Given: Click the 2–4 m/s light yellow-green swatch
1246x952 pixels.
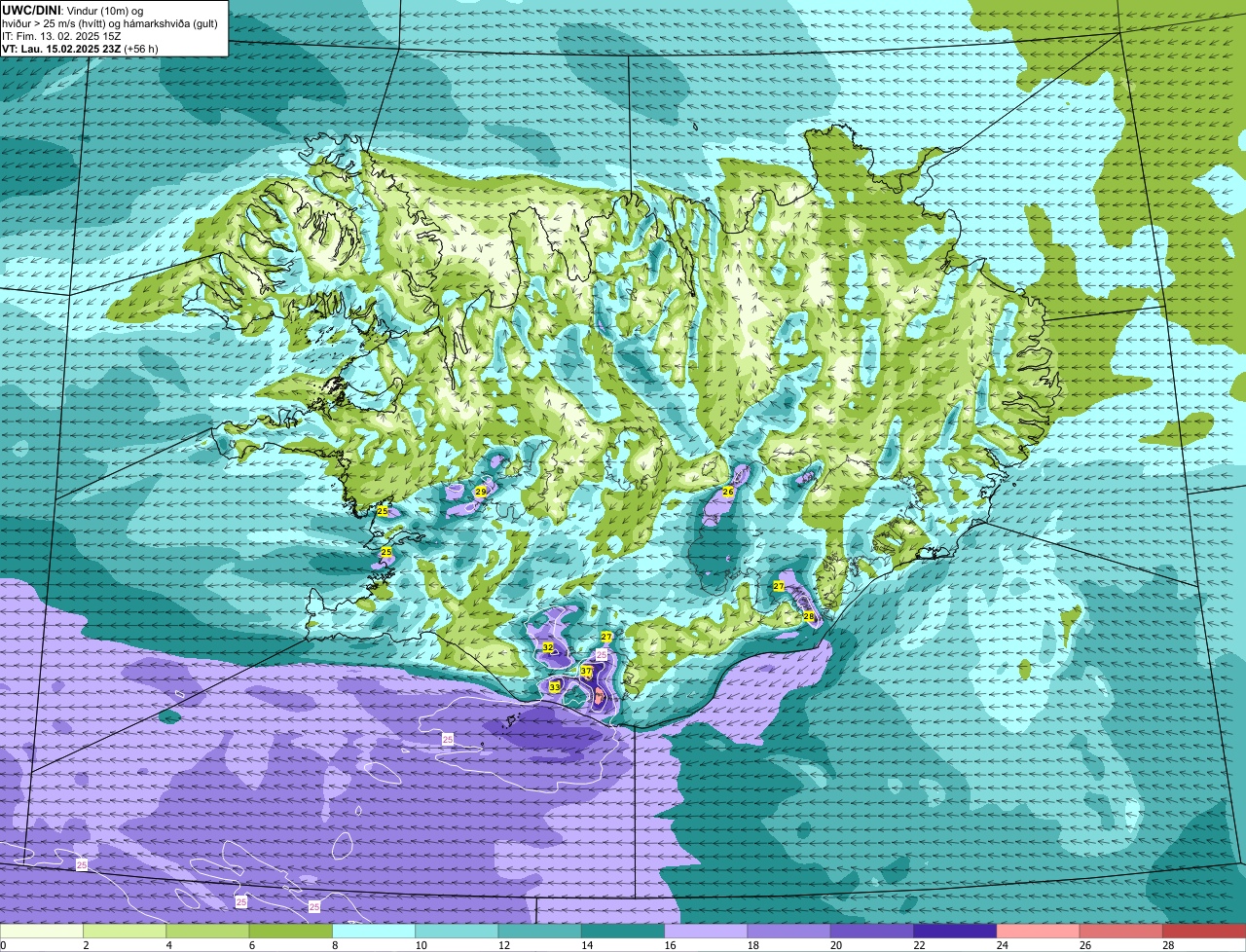Looking at the screenshot, I should coord(125,931).
